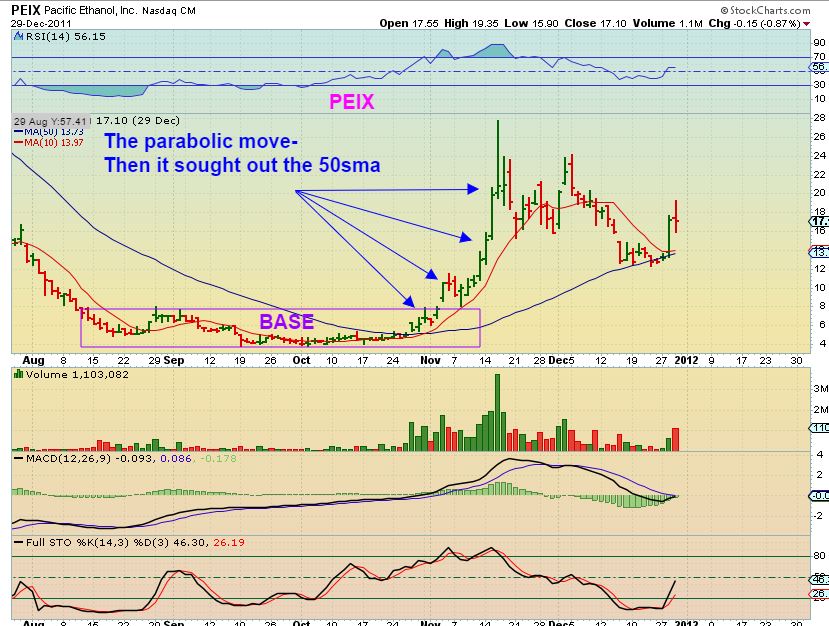829x626 pixels.
Task: Click the last red volume bar
Action: 675,439
